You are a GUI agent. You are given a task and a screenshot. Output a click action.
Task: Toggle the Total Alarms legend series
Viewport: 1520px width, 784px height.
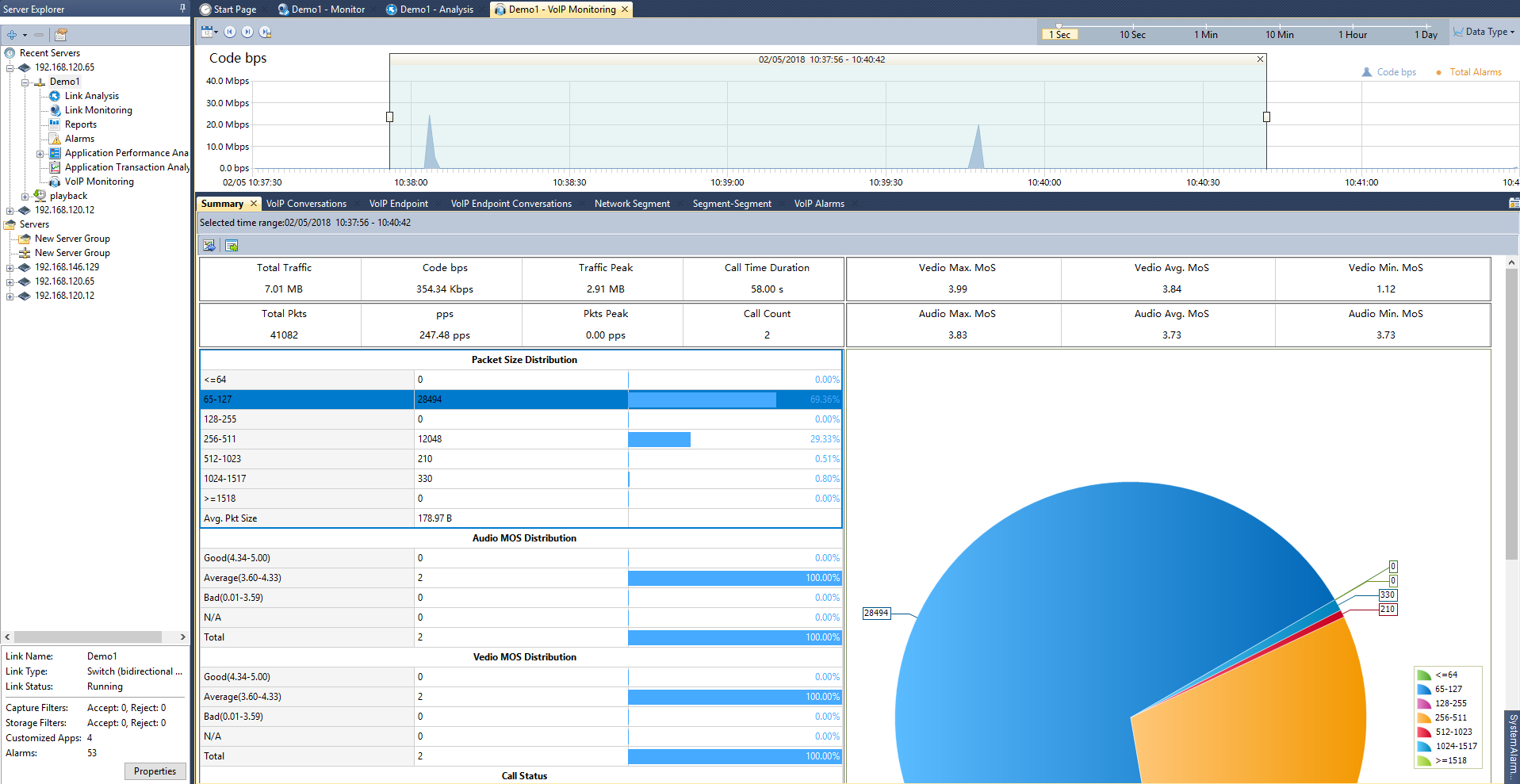(1468, 72)
